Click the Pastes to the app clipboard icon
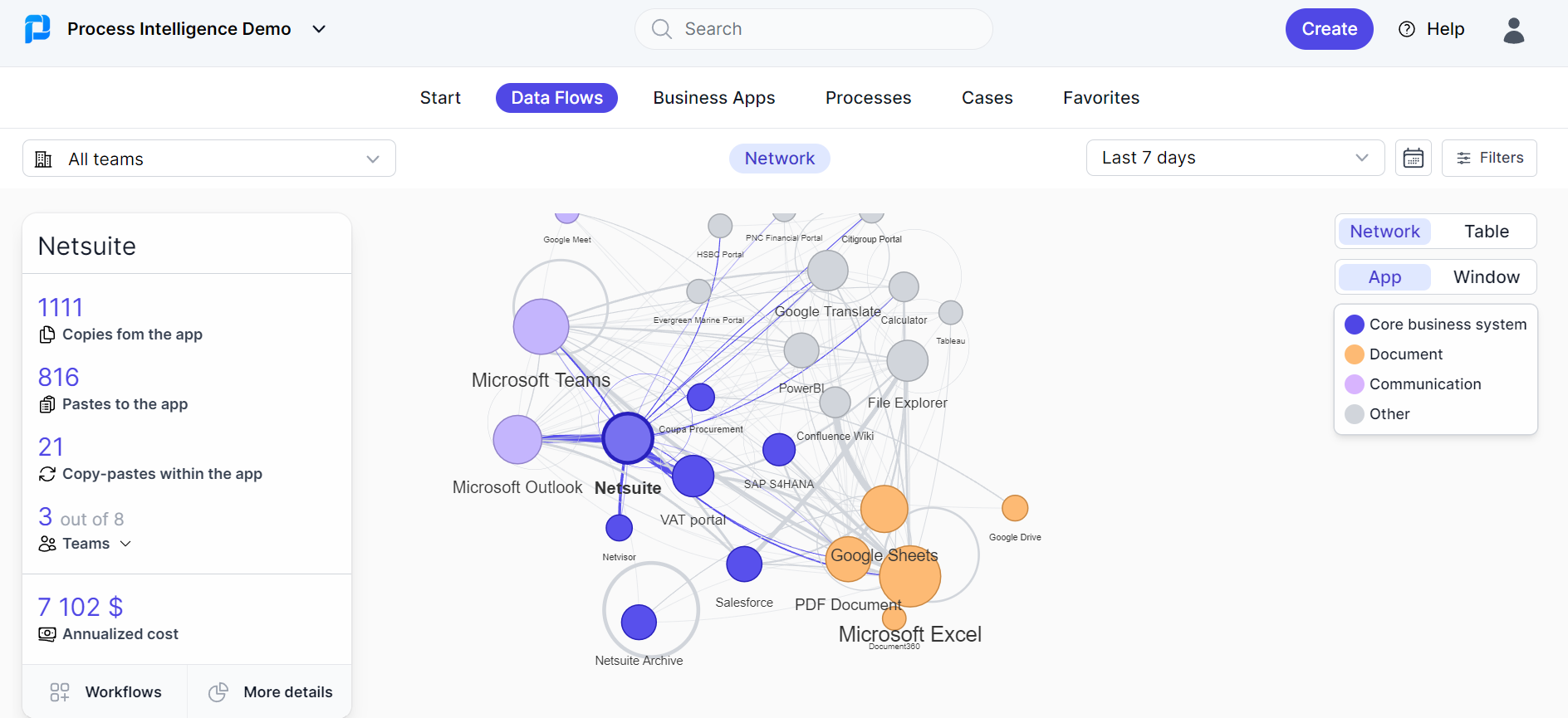The image size is (1568, 718). (47, 403)
